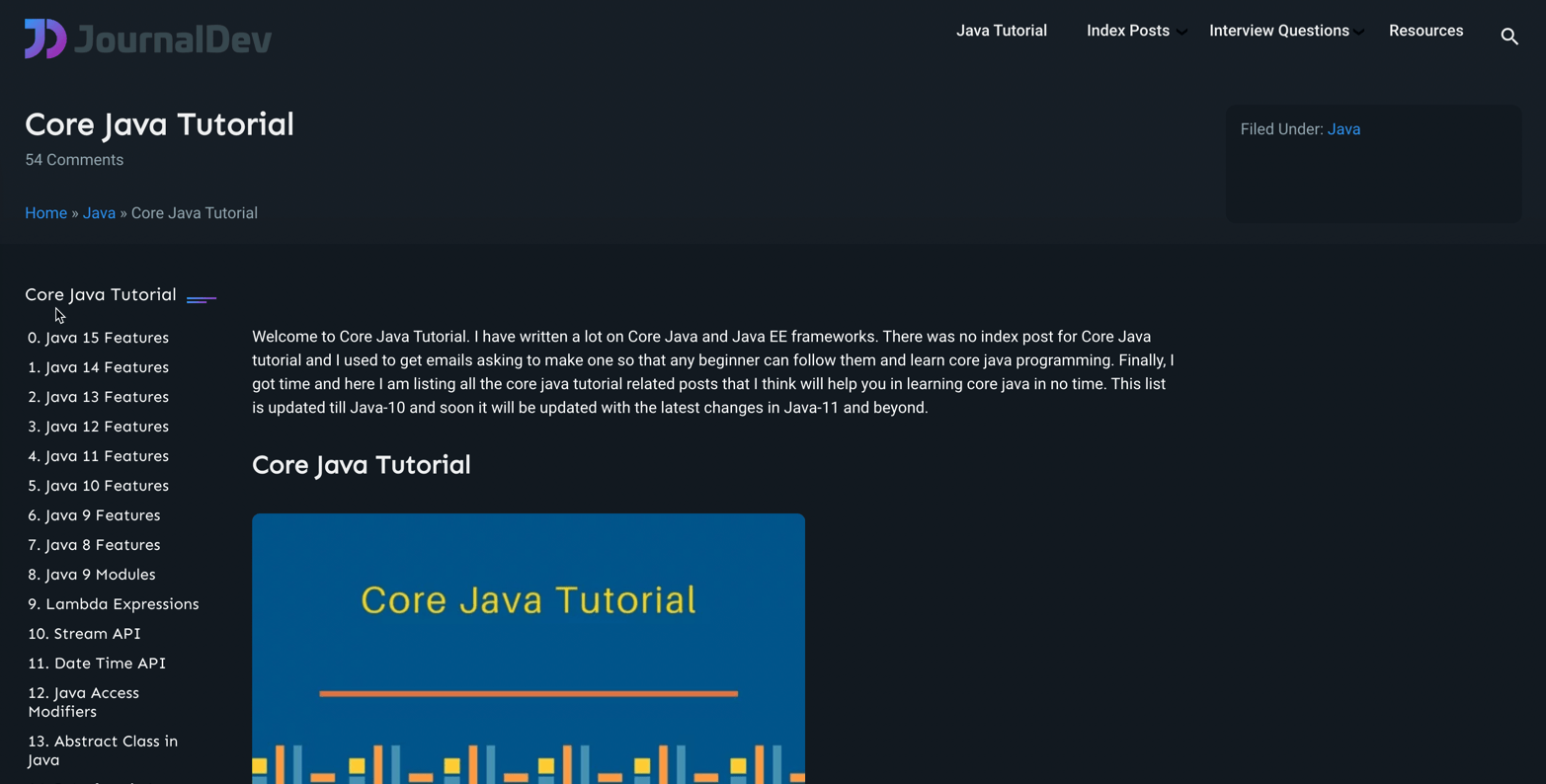The width and height of the screenshot is (1546, 784).
Task: Select the Java Access Modifiers link
Action: point(83,701)
